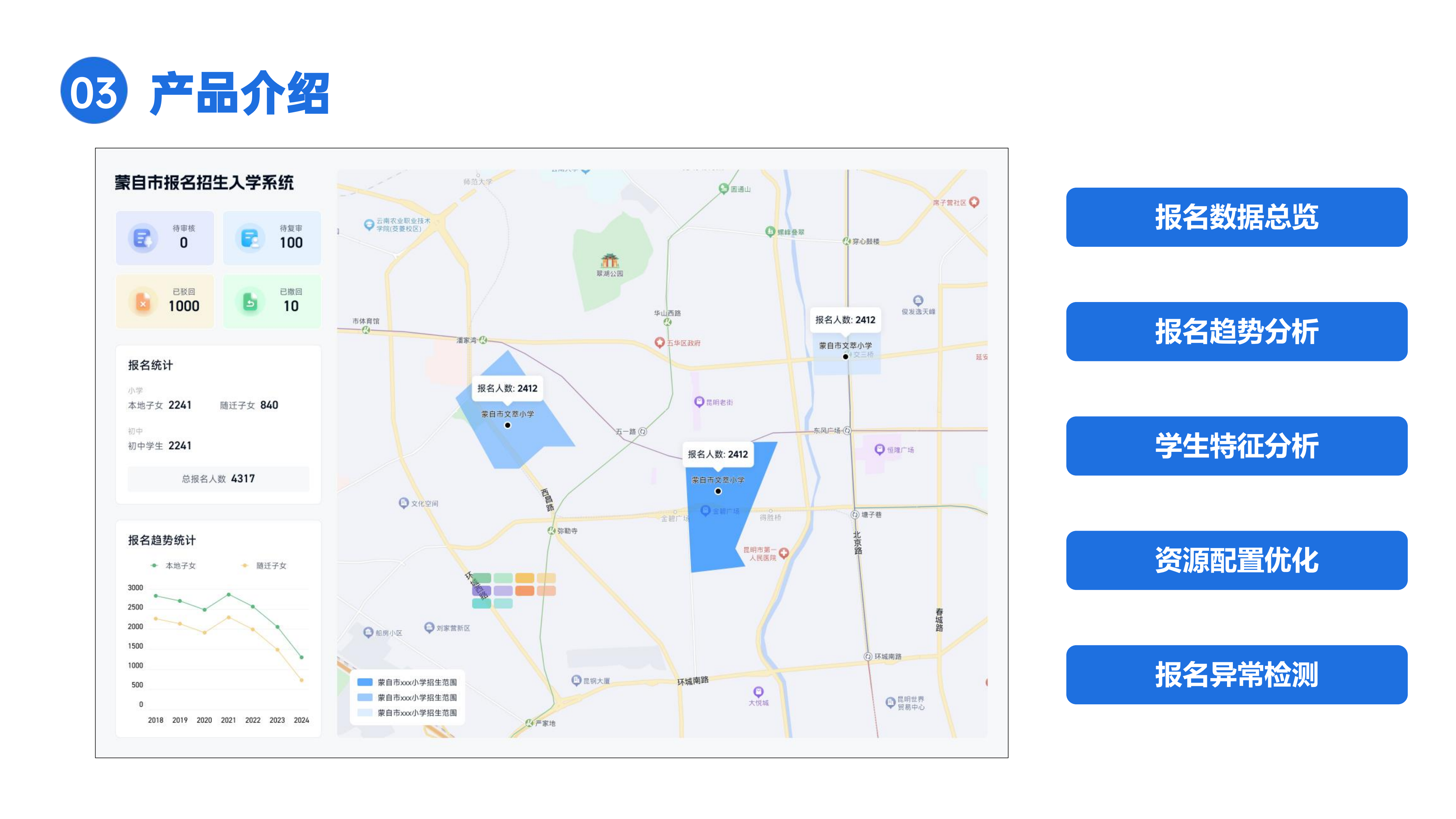
Task: Open the 报名数据总览 section
Action: tap(1236, 217)
